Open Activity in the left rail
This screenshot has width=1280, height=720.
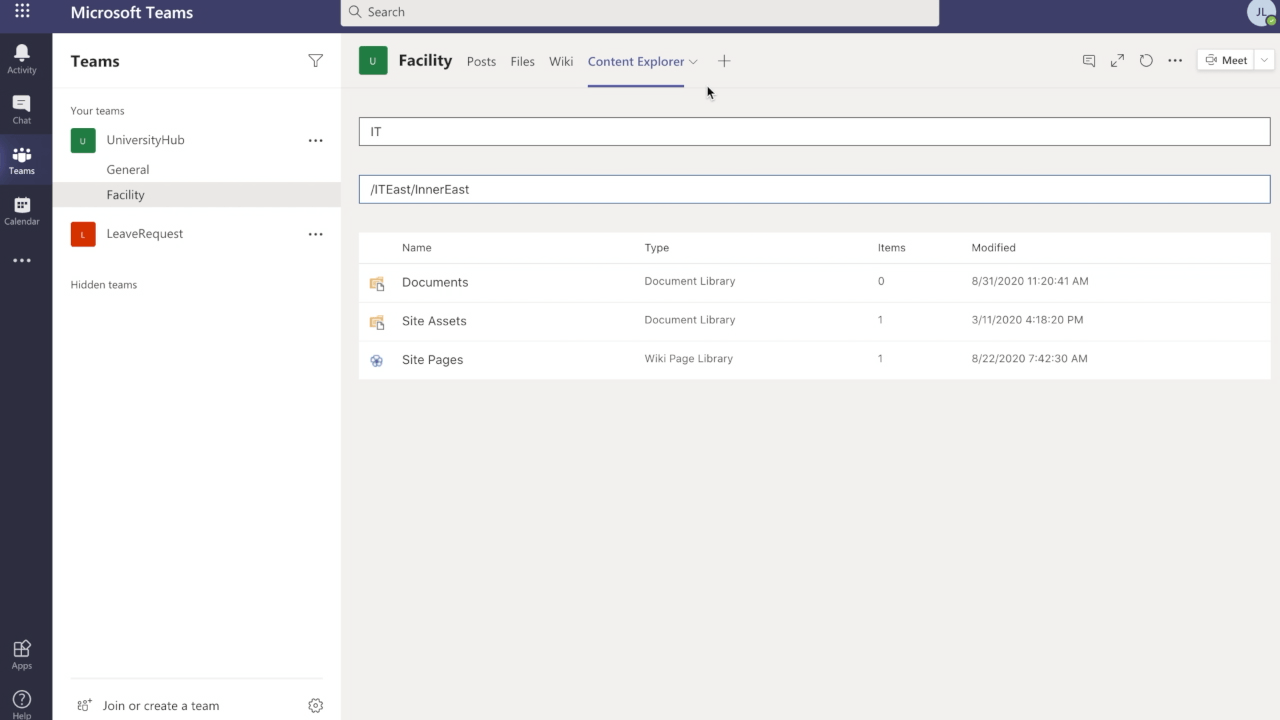(22, 59)
